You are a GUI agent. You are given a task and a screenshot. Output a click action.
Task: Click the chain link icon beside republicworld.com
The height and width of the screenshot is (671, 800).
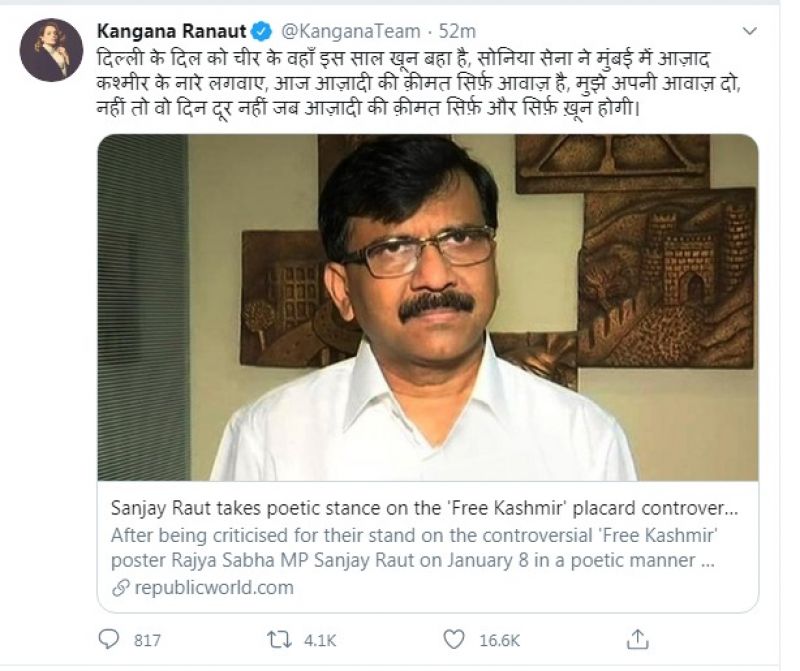tap(120, 587)
